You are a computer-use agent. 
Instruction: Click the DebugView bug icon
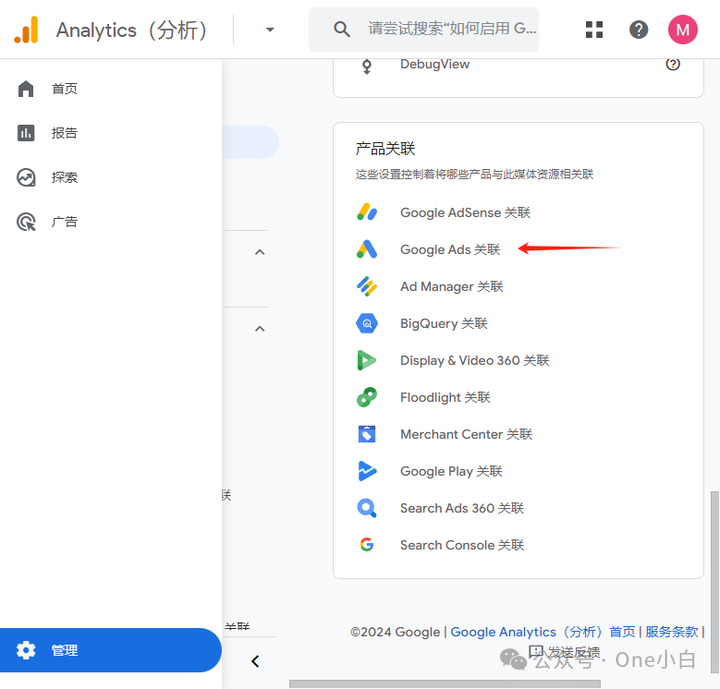pos(367,66)
